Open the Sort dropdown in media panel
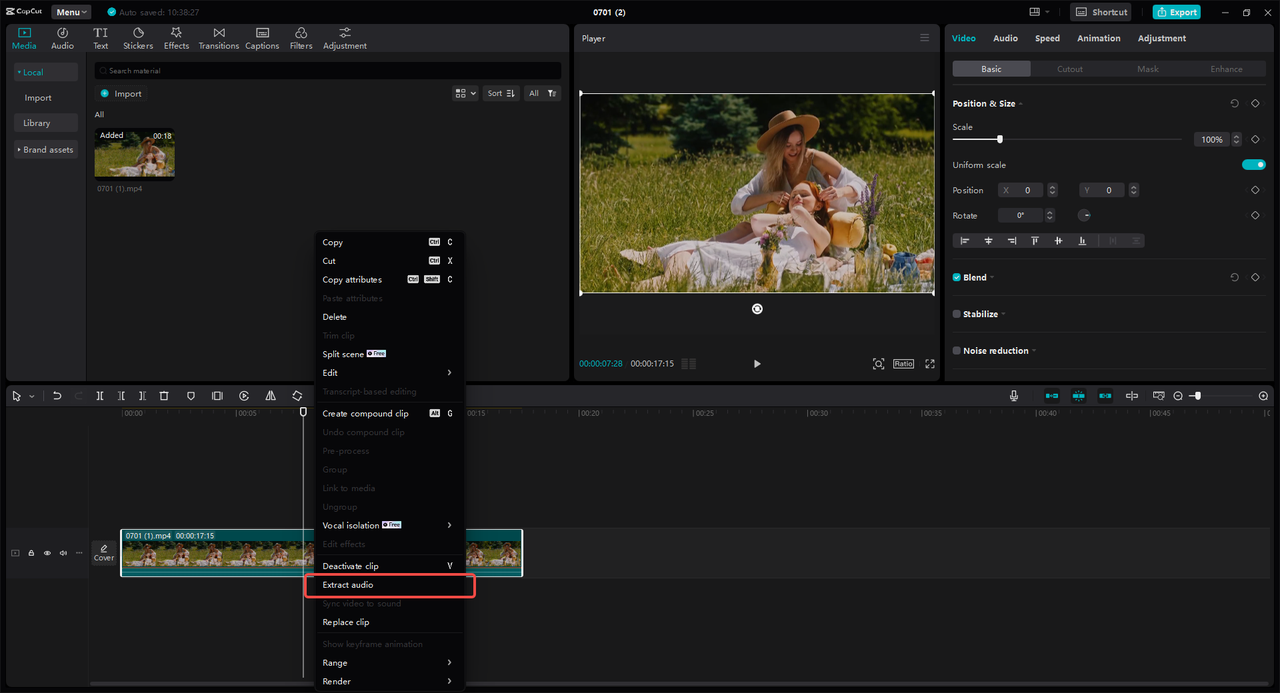The width and height of the screenshot is (1280, 693). [x=501, y=93]
